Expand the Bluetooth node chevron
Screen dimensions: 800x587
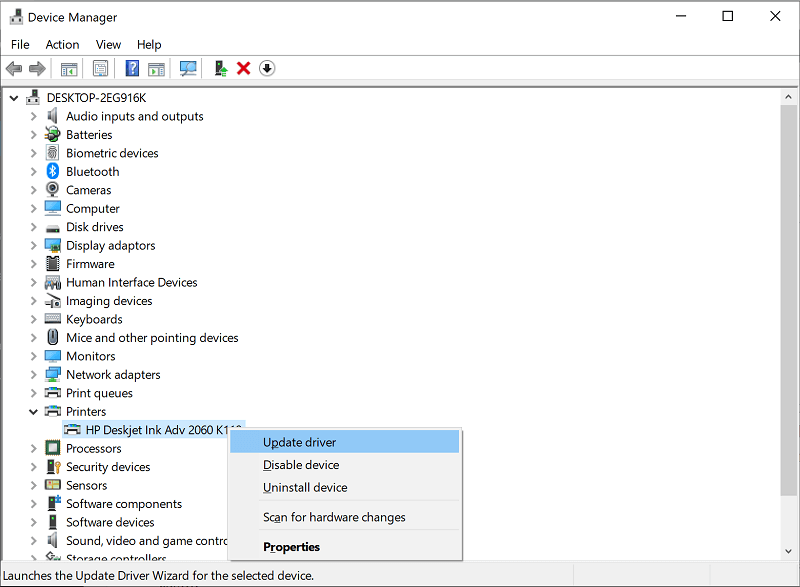pos(34,171)
